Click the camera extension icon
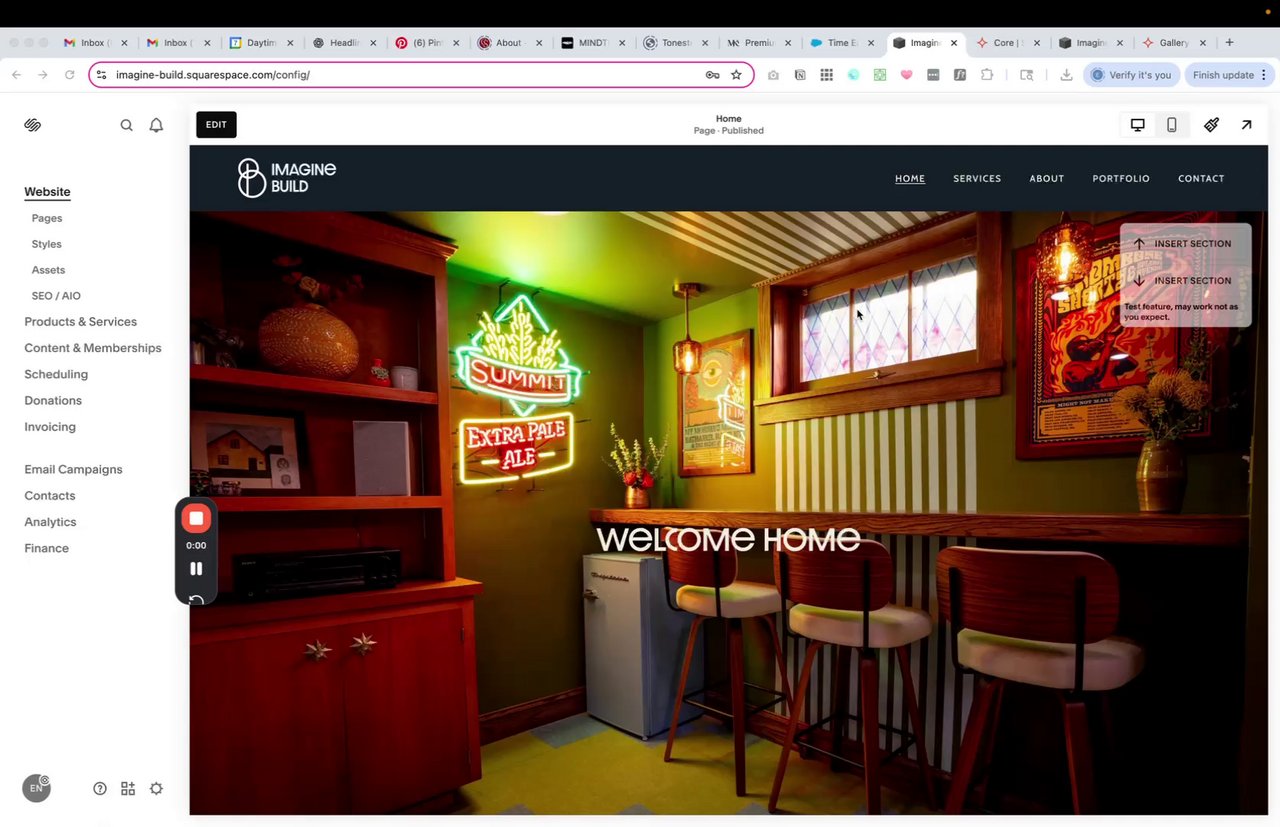 773,75
